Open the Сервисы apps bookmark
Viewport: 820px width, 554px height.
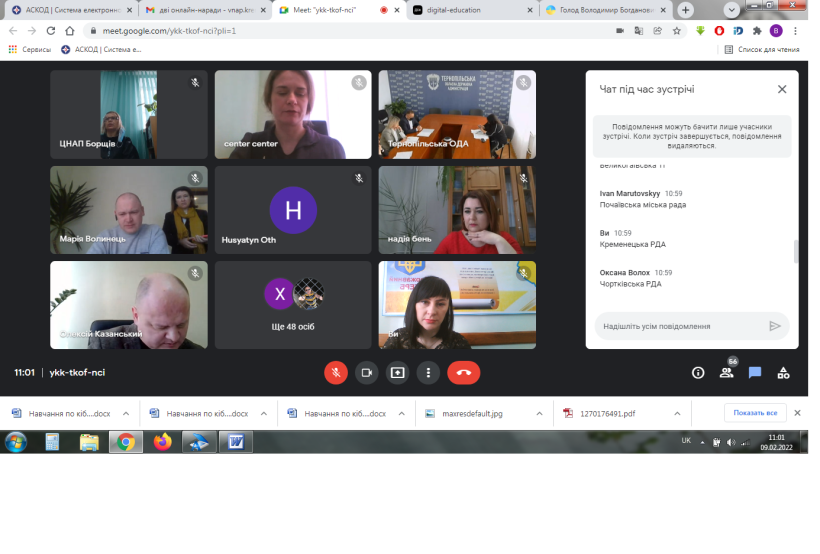click(30, 50)
